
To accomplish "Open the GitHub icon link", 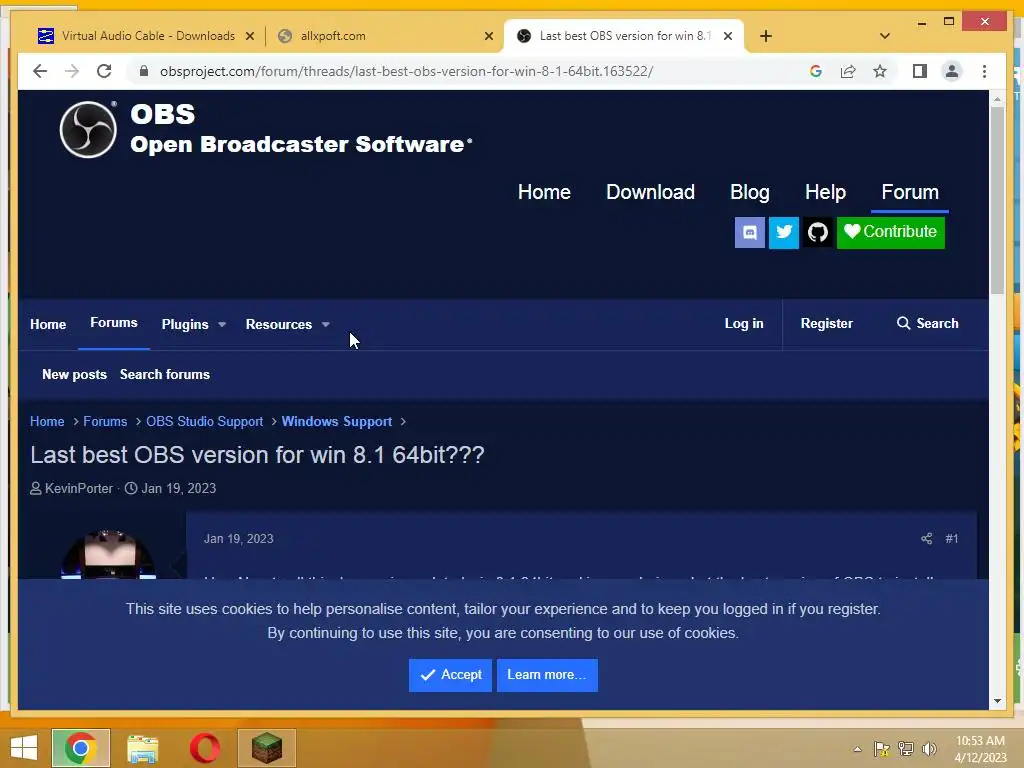I will 818,232.
